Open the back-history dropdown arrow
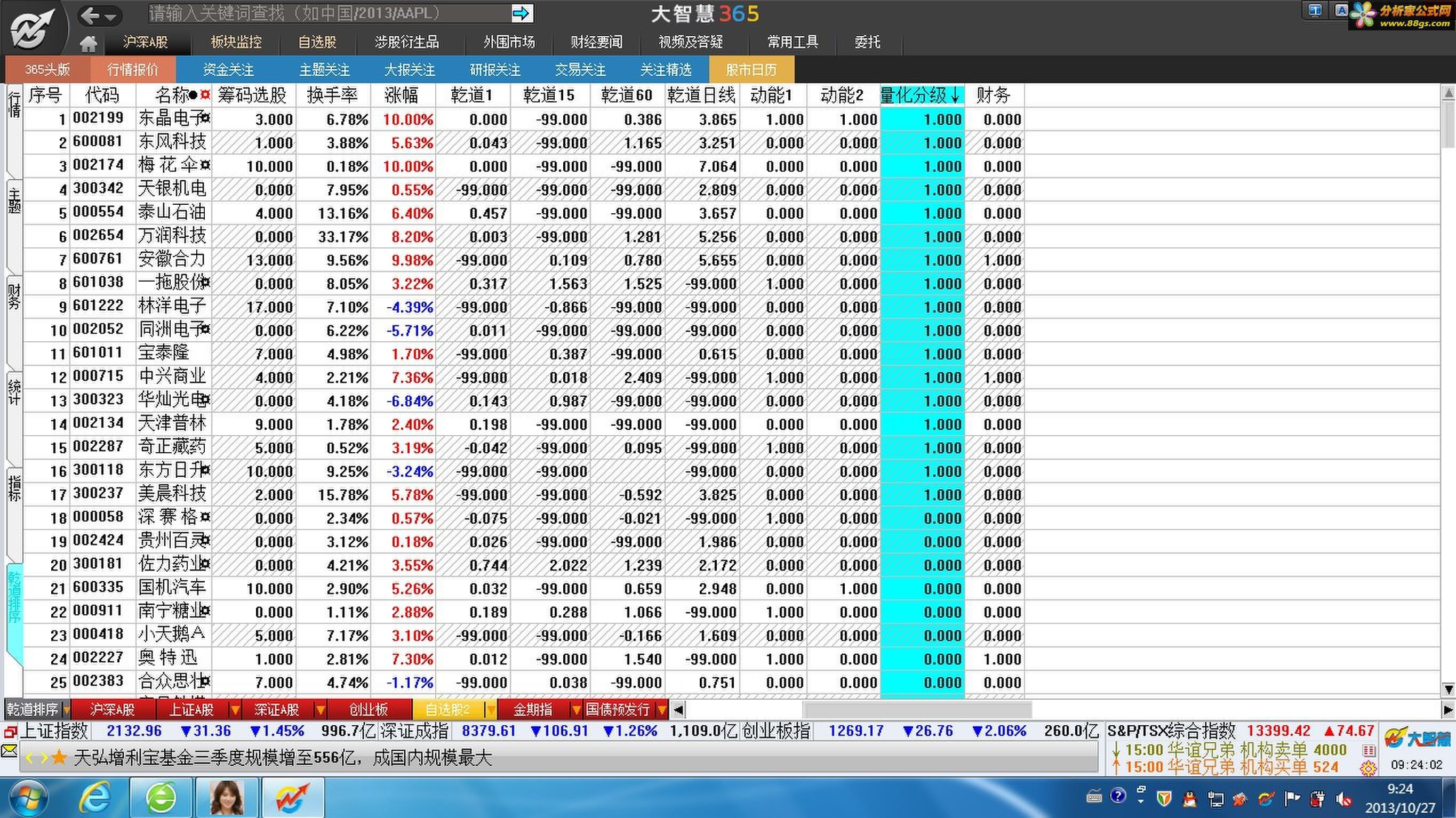The width and height of the screenshot is (1456, 818). [x=111, y=17]
